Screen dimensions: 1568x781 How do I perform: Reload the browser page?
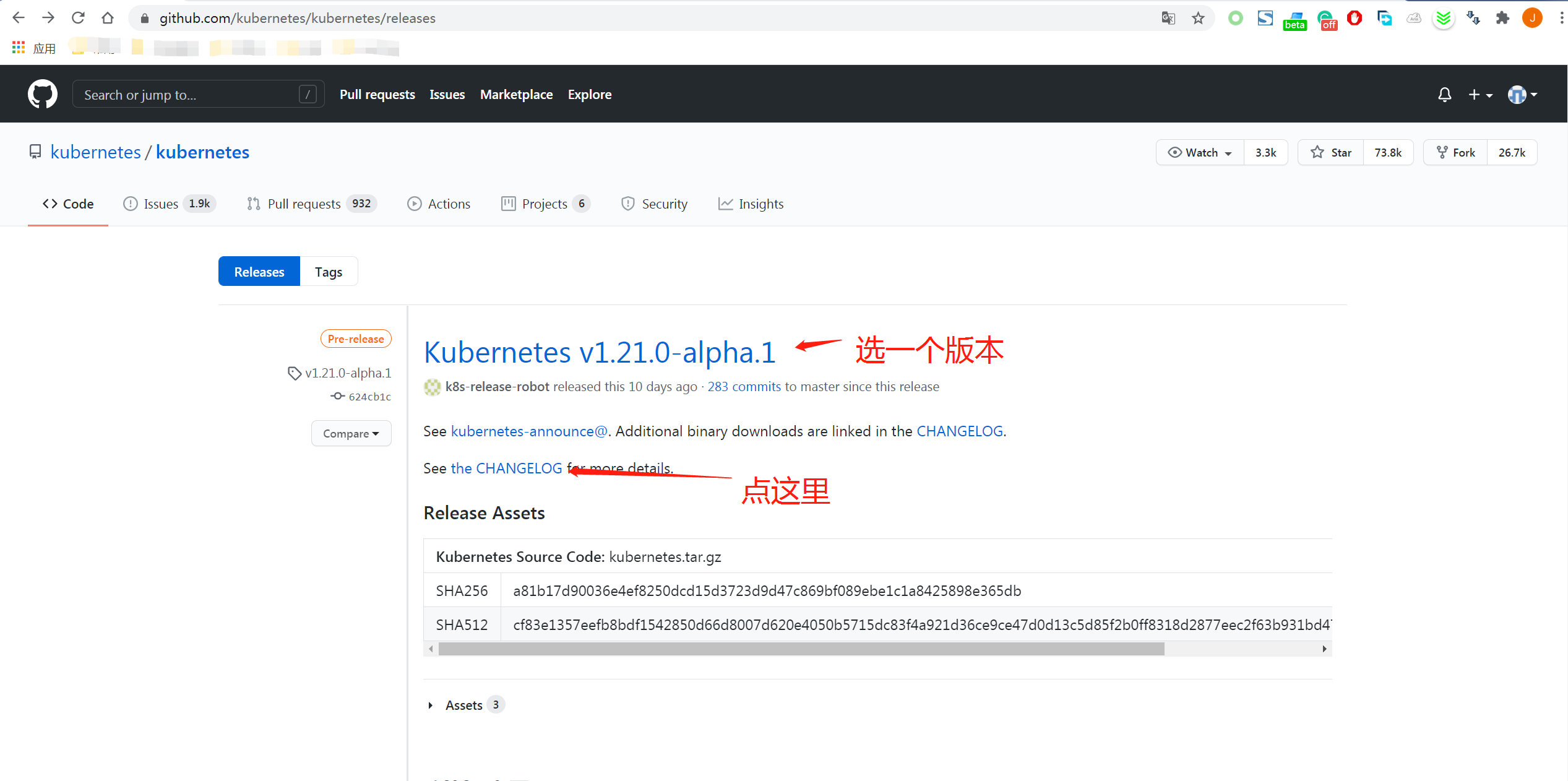(x=78, y=18)
